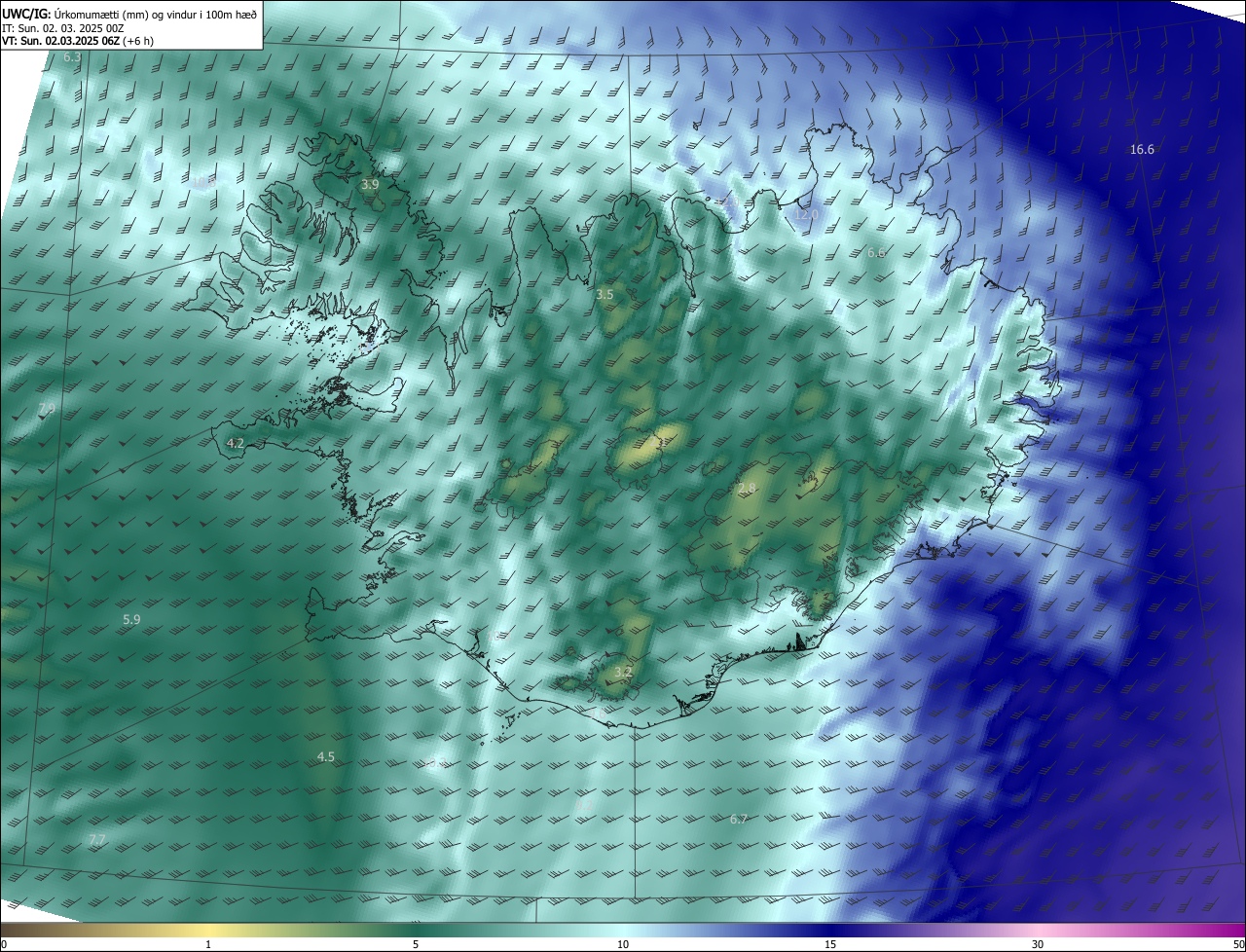1246x952 pixels.
Task: Click the 1 label on the color scale
Action: 208,944
